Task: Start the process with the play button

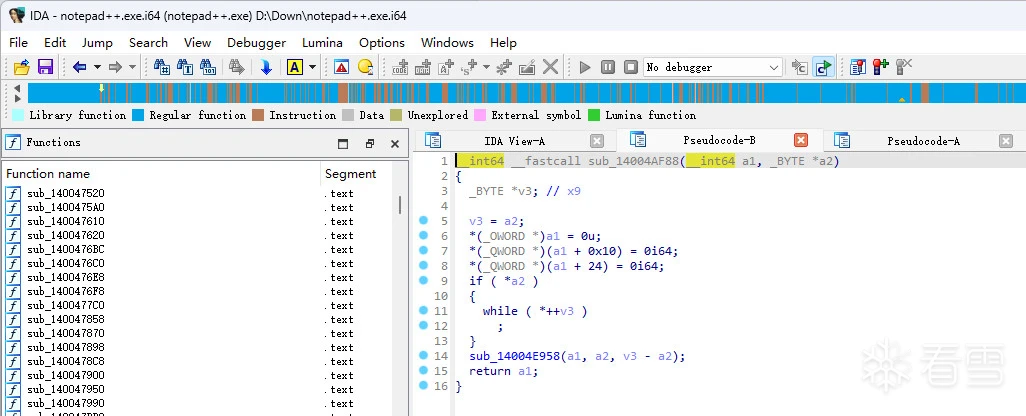Action: point(585,67)
